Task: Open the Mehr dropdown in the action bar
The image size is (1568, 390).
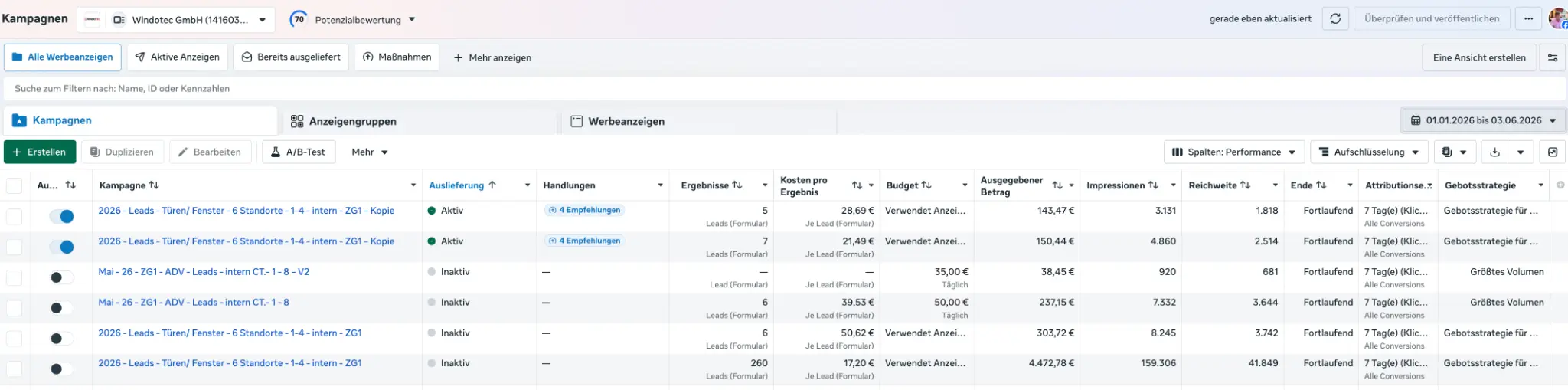Action: [x=370, y=152]
